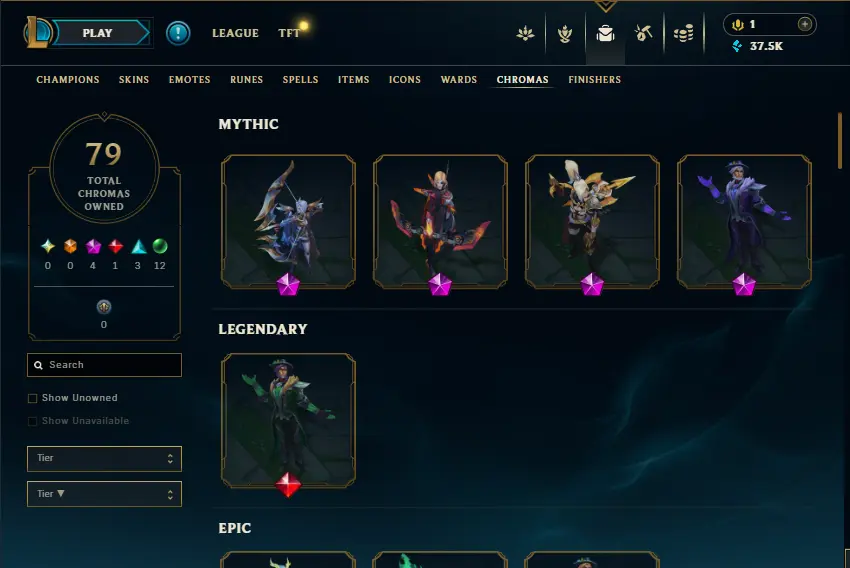Switch to the Skins tab
This screenshot has height=568, width=850.
click(134, 80)
